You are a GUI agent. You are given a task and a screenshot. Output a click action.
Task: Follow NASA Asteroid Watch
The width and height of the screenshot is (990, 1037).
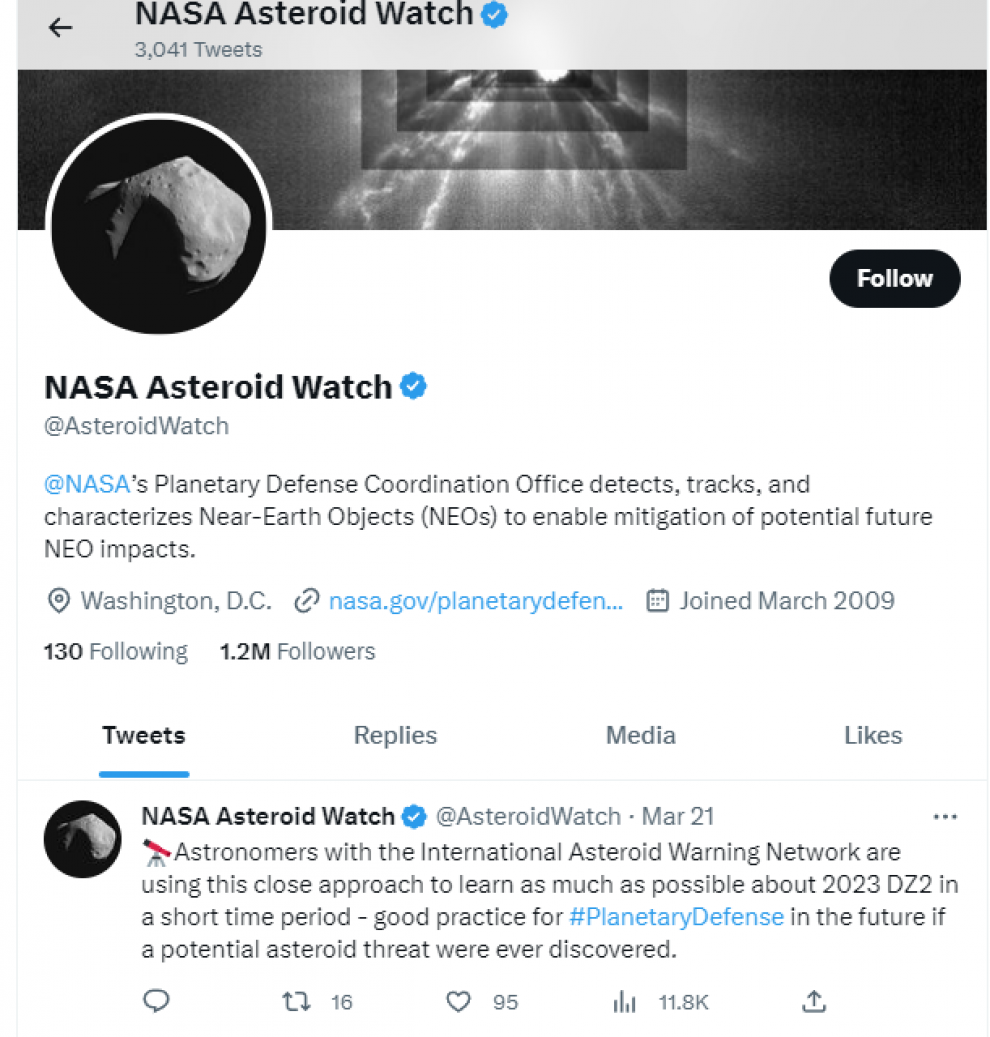pyautogui.click(x=894, y=278)
